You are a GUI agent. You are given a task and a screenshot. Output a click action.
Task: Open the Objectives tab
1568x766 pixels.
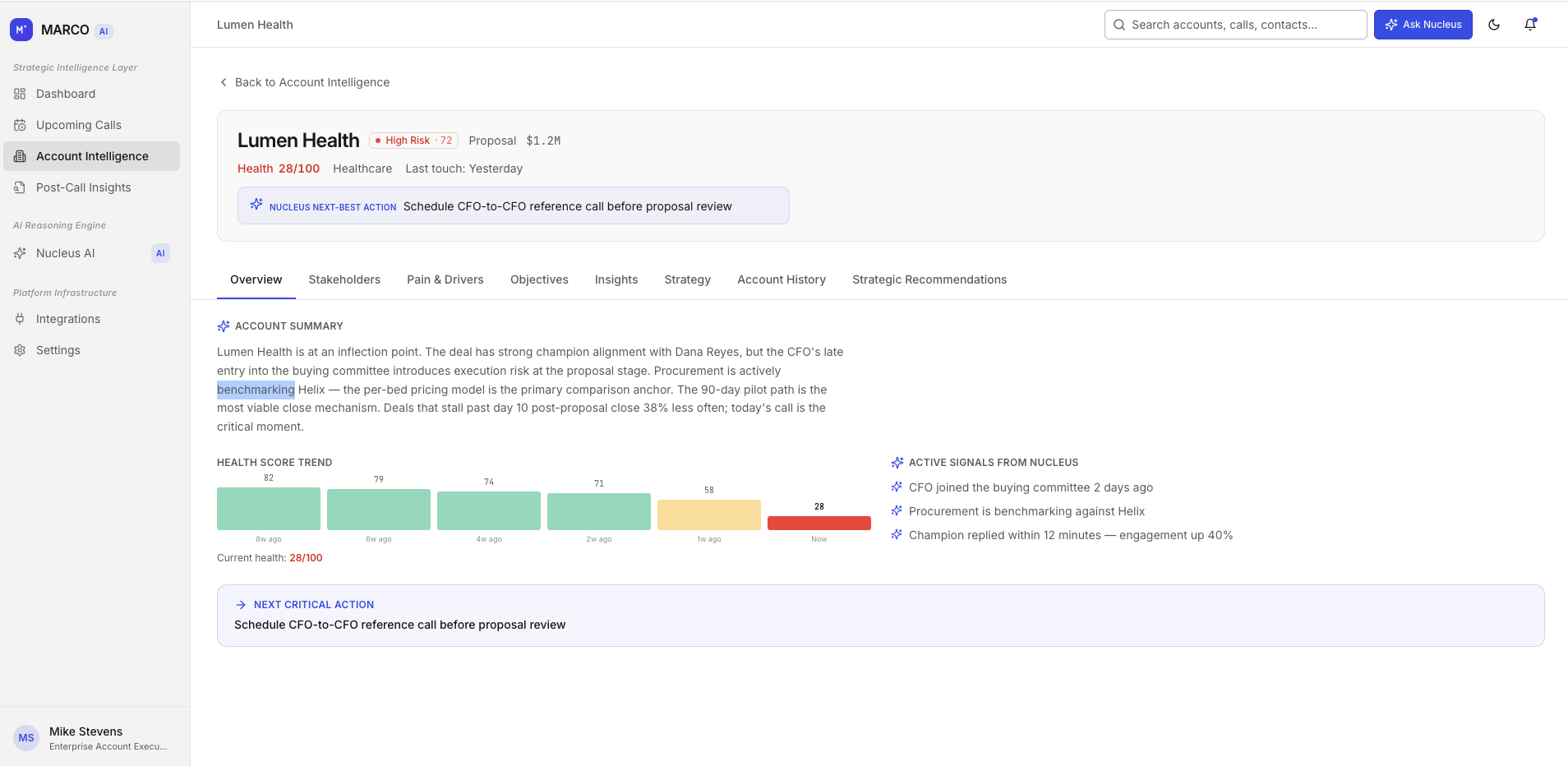(539, 279)
